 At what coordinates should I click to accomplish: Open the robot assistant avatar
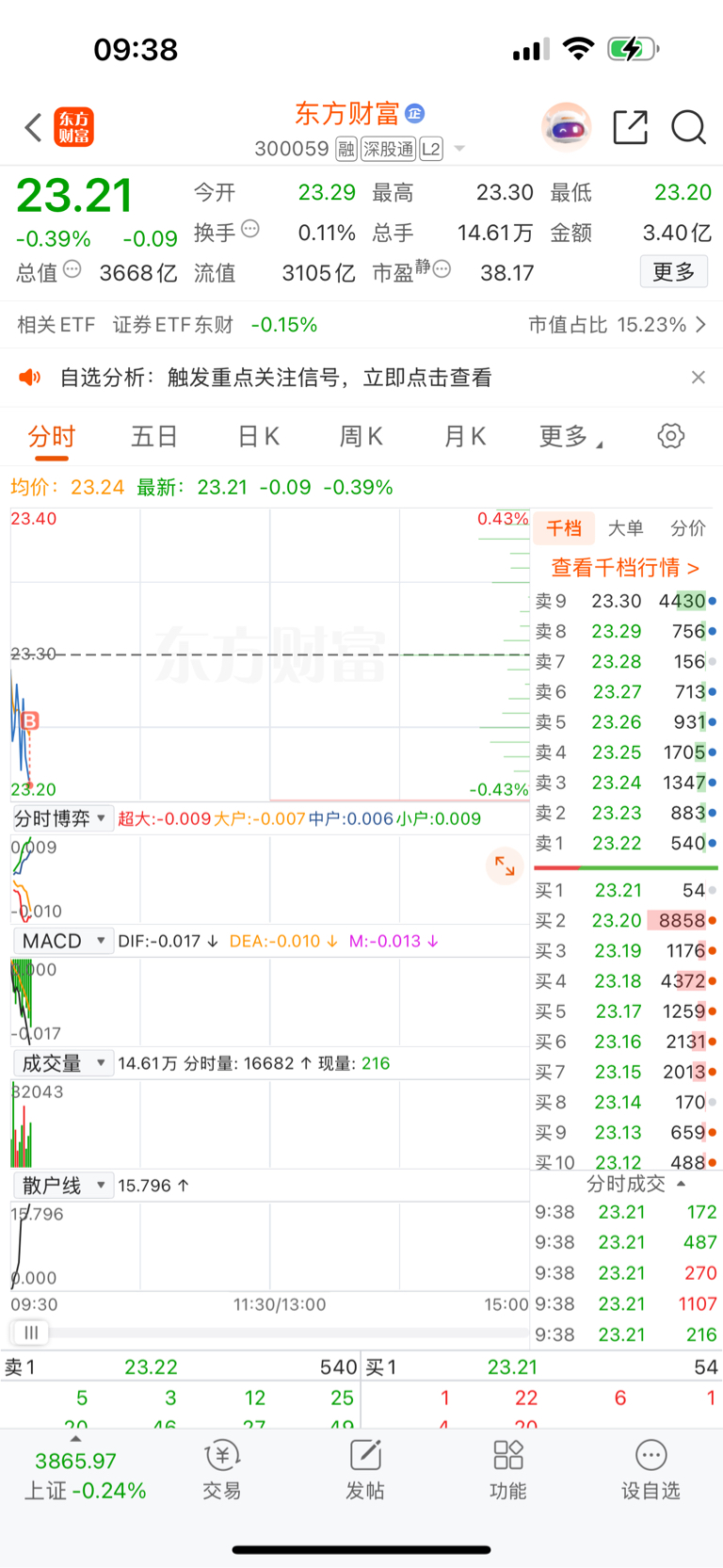coord(566,126)
